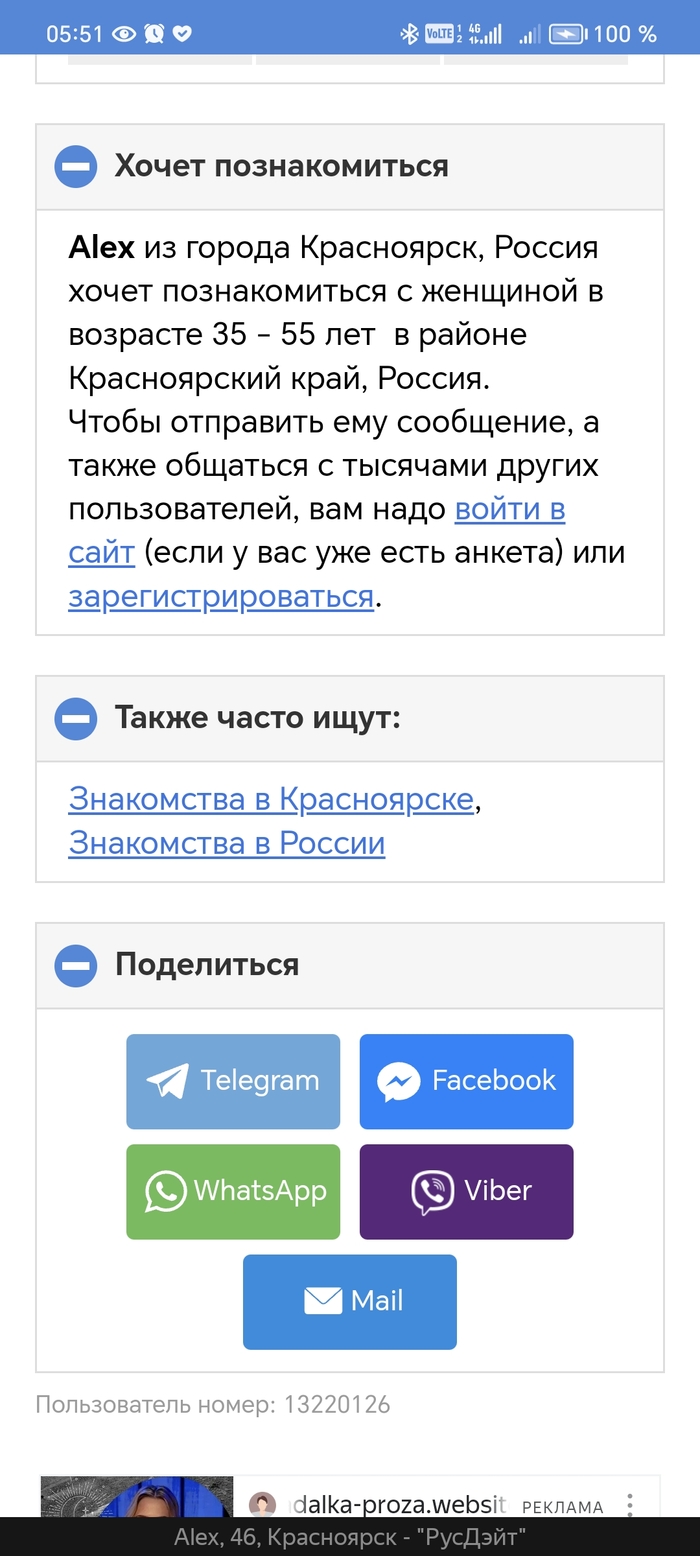Share profile via Facebook Messenger button
The width and height of the screenshot is (700, 1556).
click(466, 1081)
